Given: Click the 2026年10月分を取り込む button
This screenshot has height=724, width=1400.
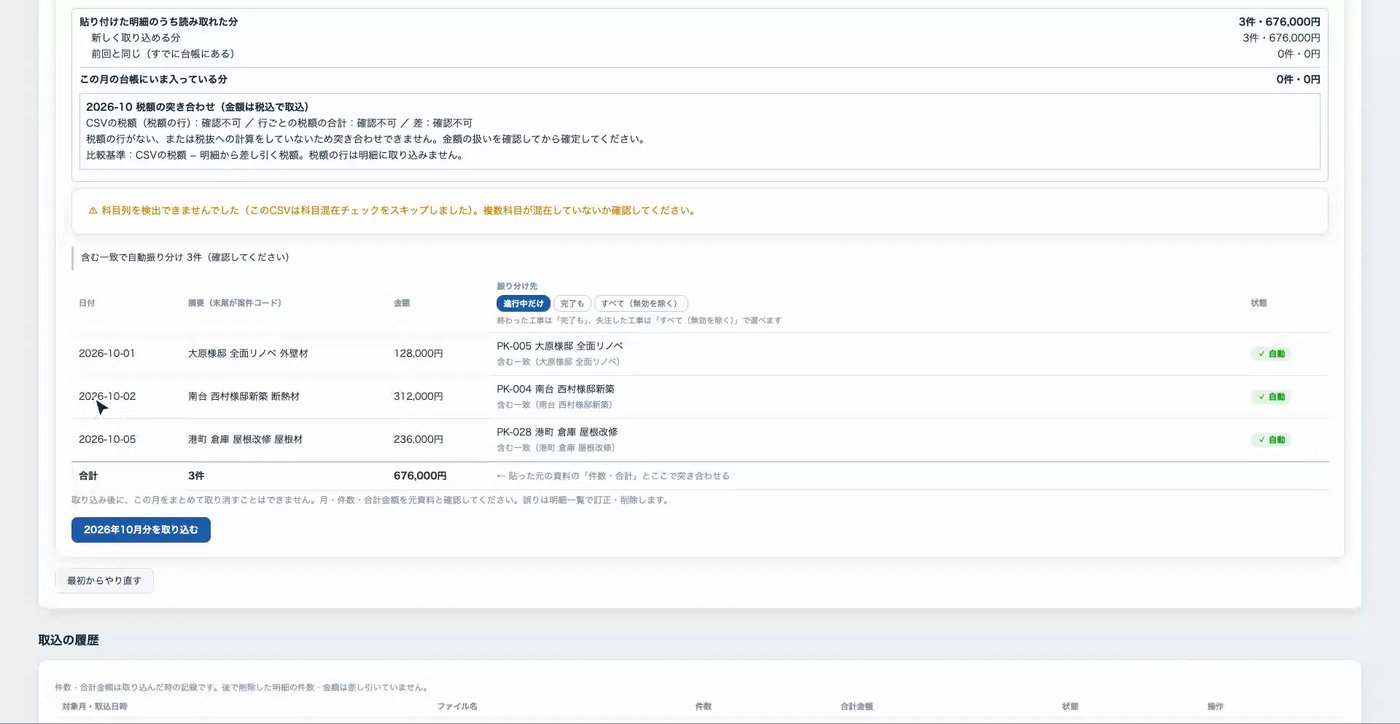Looking at the screenshot, I should click(x=141, y=530).
